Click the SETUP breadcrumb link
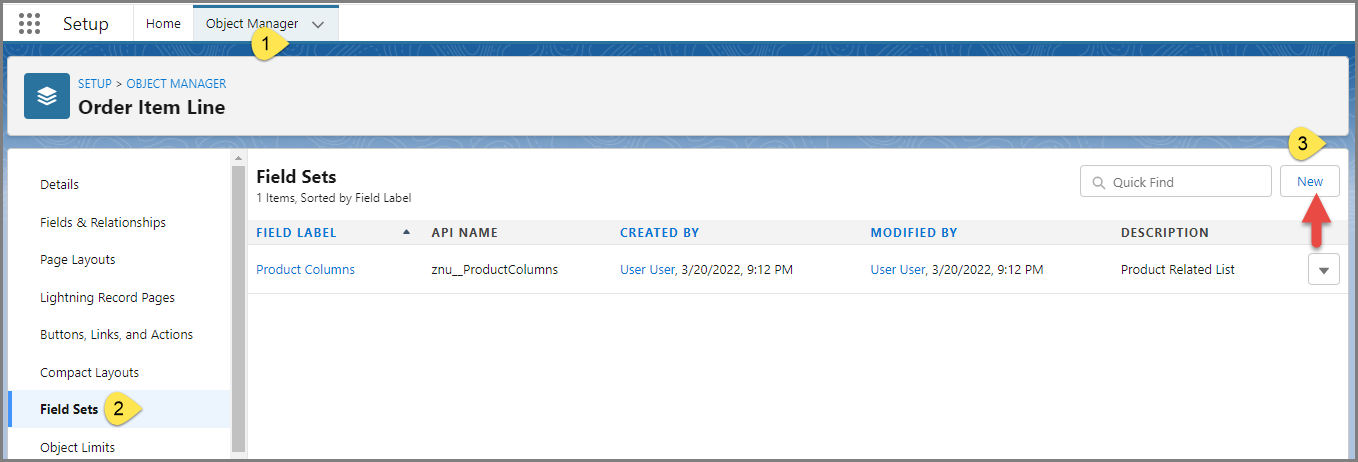Image resolution: width=1358 pixels, height=462 pixels. 95,84
